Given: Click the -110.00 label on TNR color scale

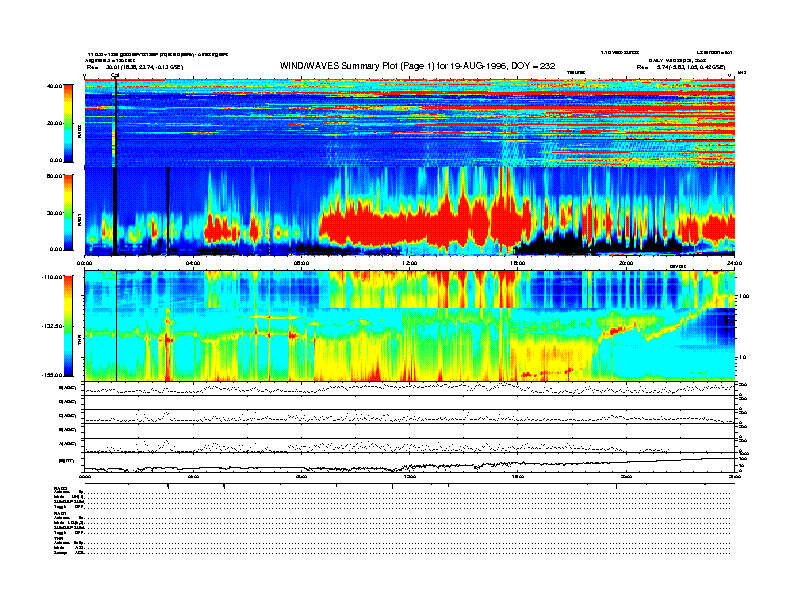Looking at the screenshot, I should coord(52,277).
